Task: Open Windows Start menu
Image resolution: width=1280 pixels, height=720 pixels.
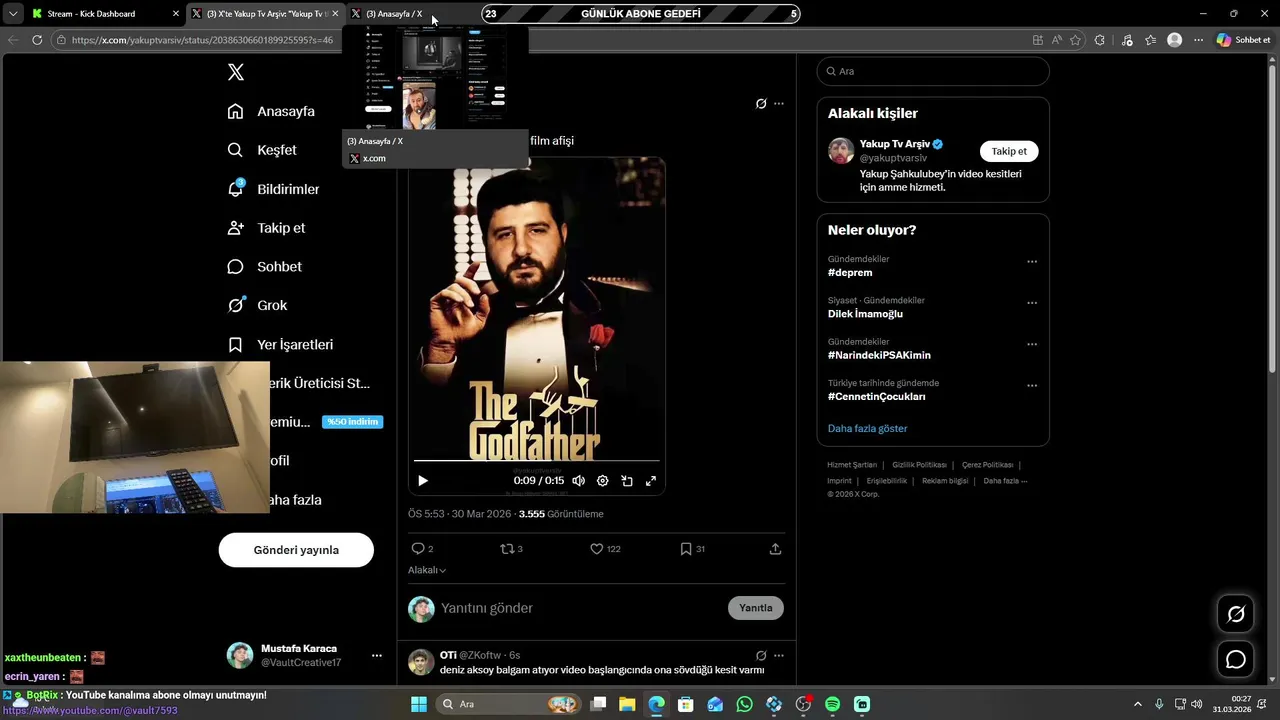Action: (x=418, y=704)
